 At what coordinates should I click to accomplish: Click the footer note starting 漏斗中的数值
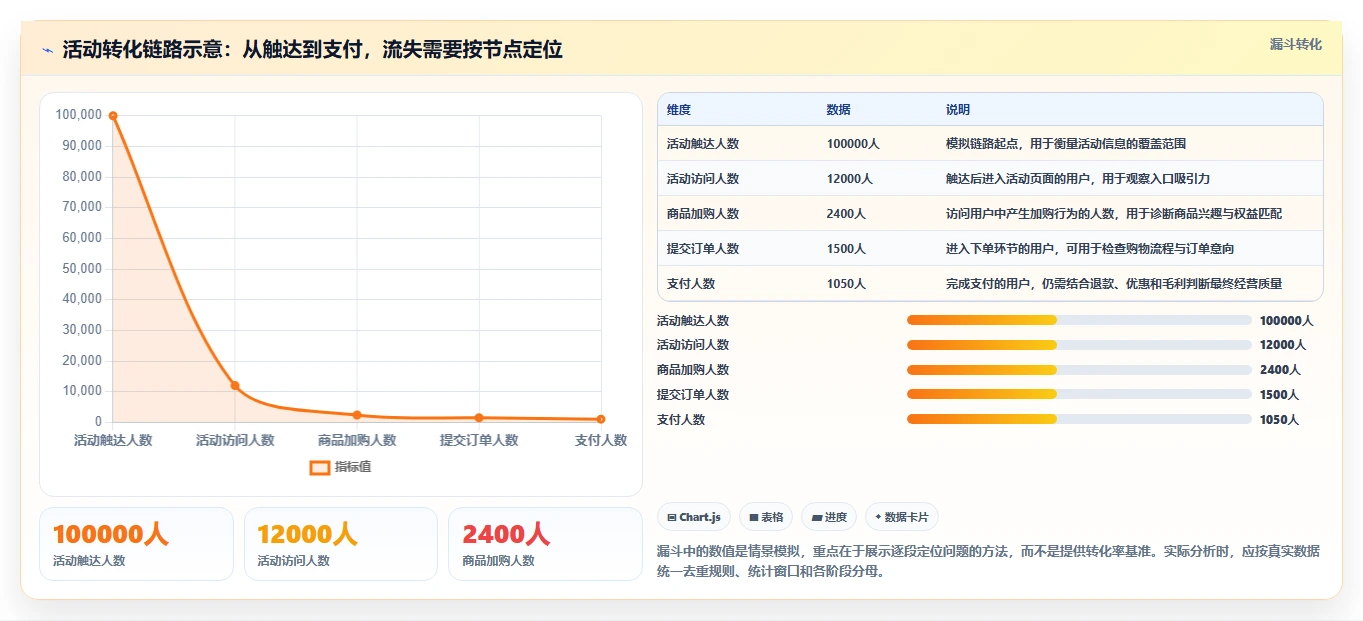pyautogui.click(x=988, y=562)
